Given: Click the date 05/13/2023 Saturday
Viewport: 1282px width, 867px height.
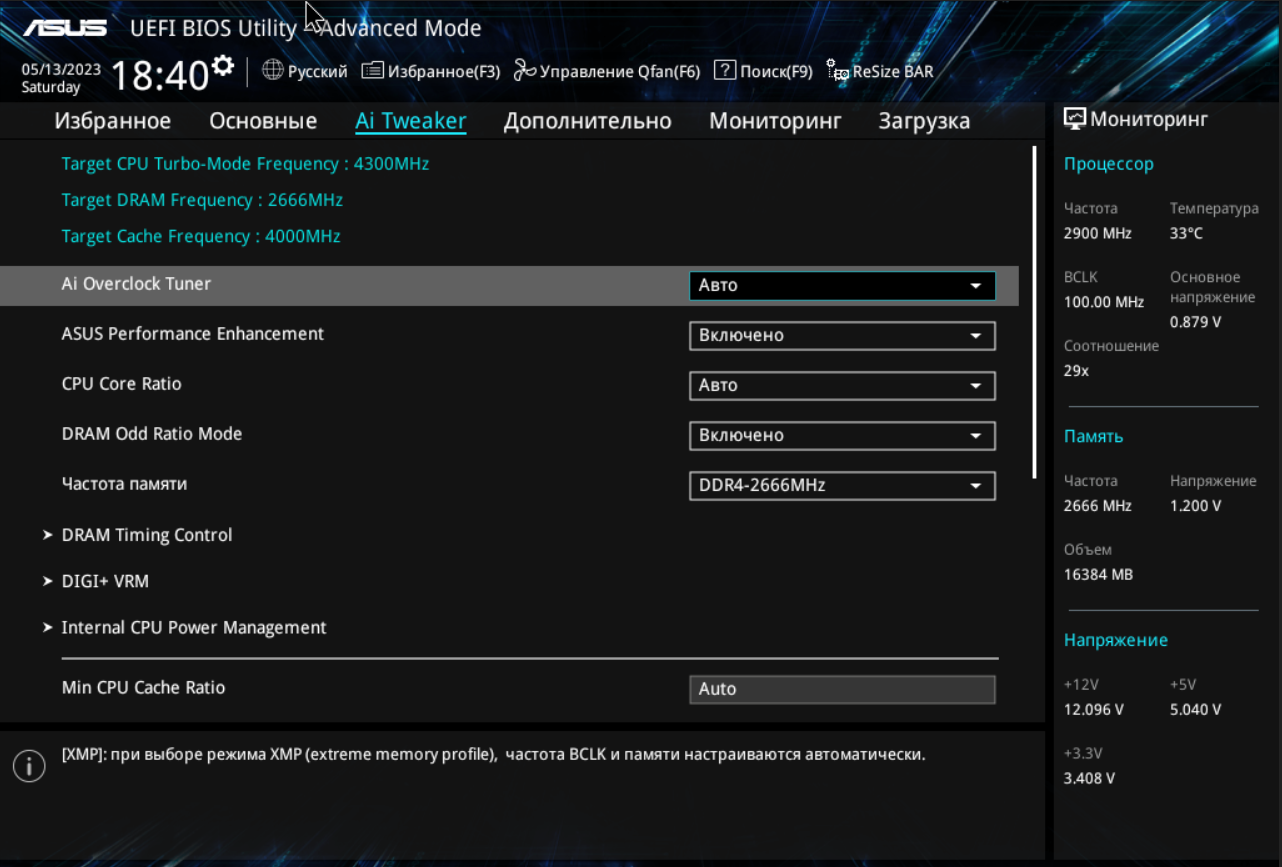Looking at the screenshot, I should (x=61, y=78).
